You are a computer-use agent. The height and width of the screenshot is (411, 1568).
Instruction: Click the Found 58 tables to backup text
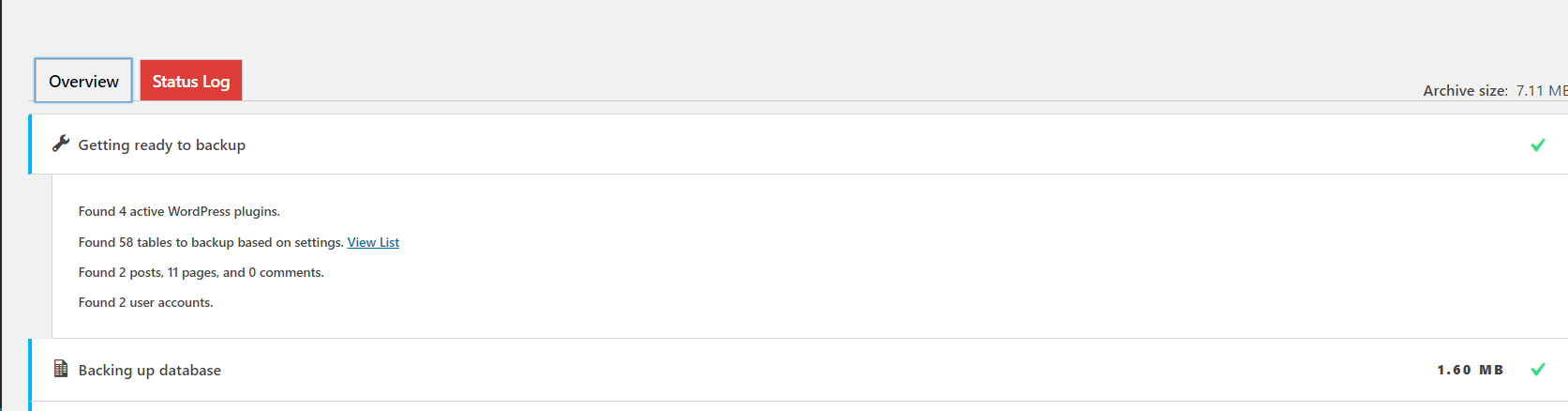pyautogui.click(x=211, y=242)
